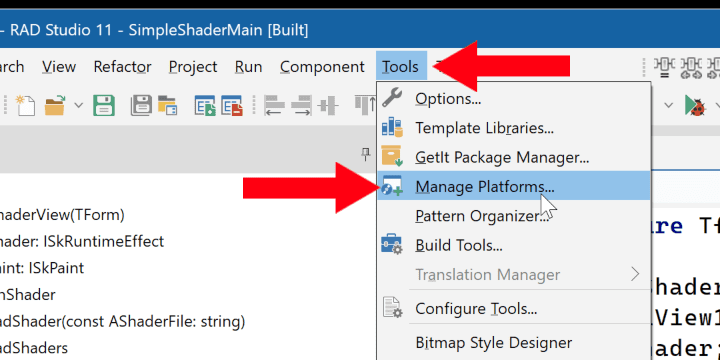
Task: Open the dropdown arrow beside Open folder
Action: click(x=79, y=105)
